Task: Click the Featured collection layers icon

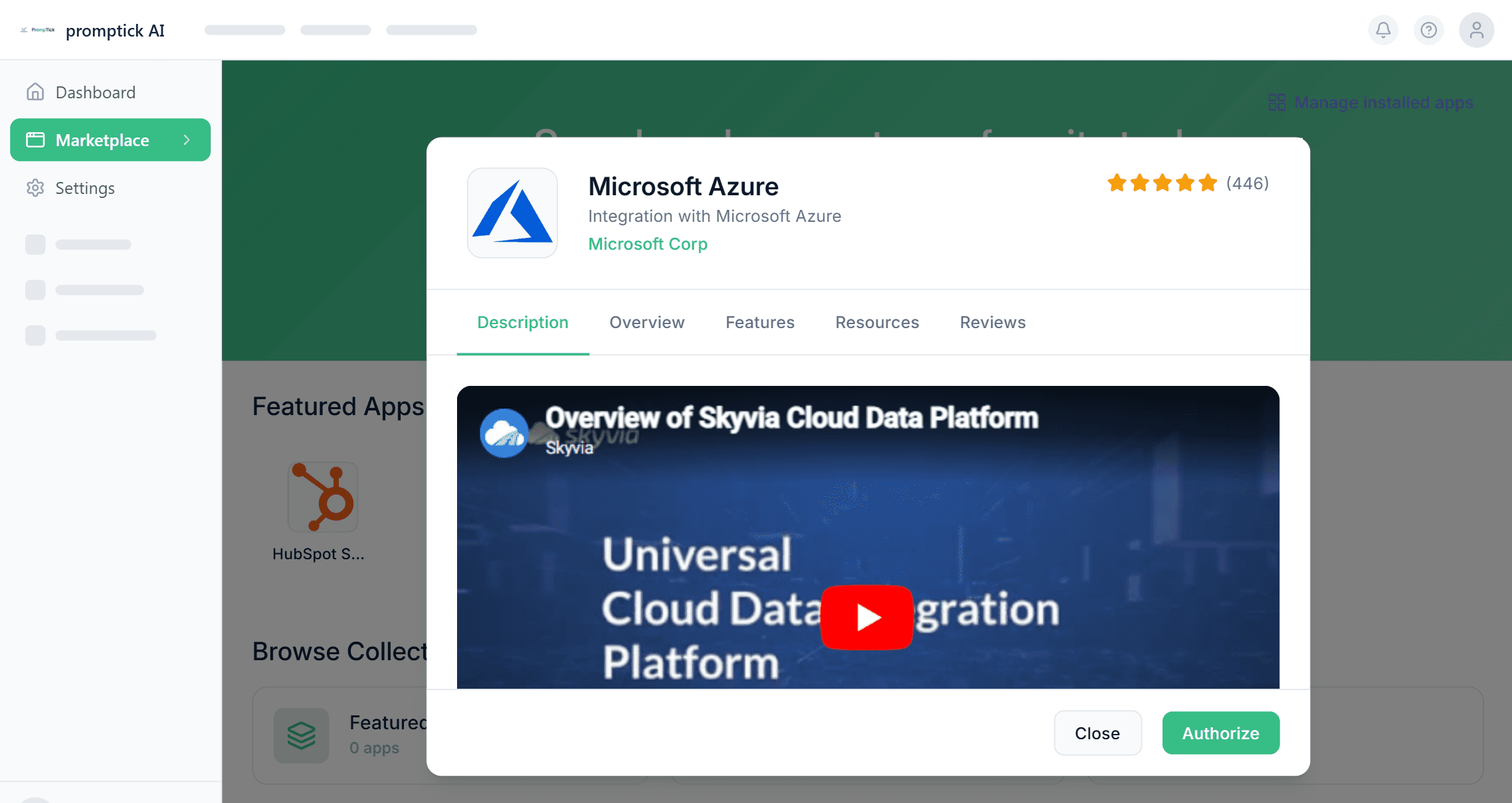Action: (302, 735)
